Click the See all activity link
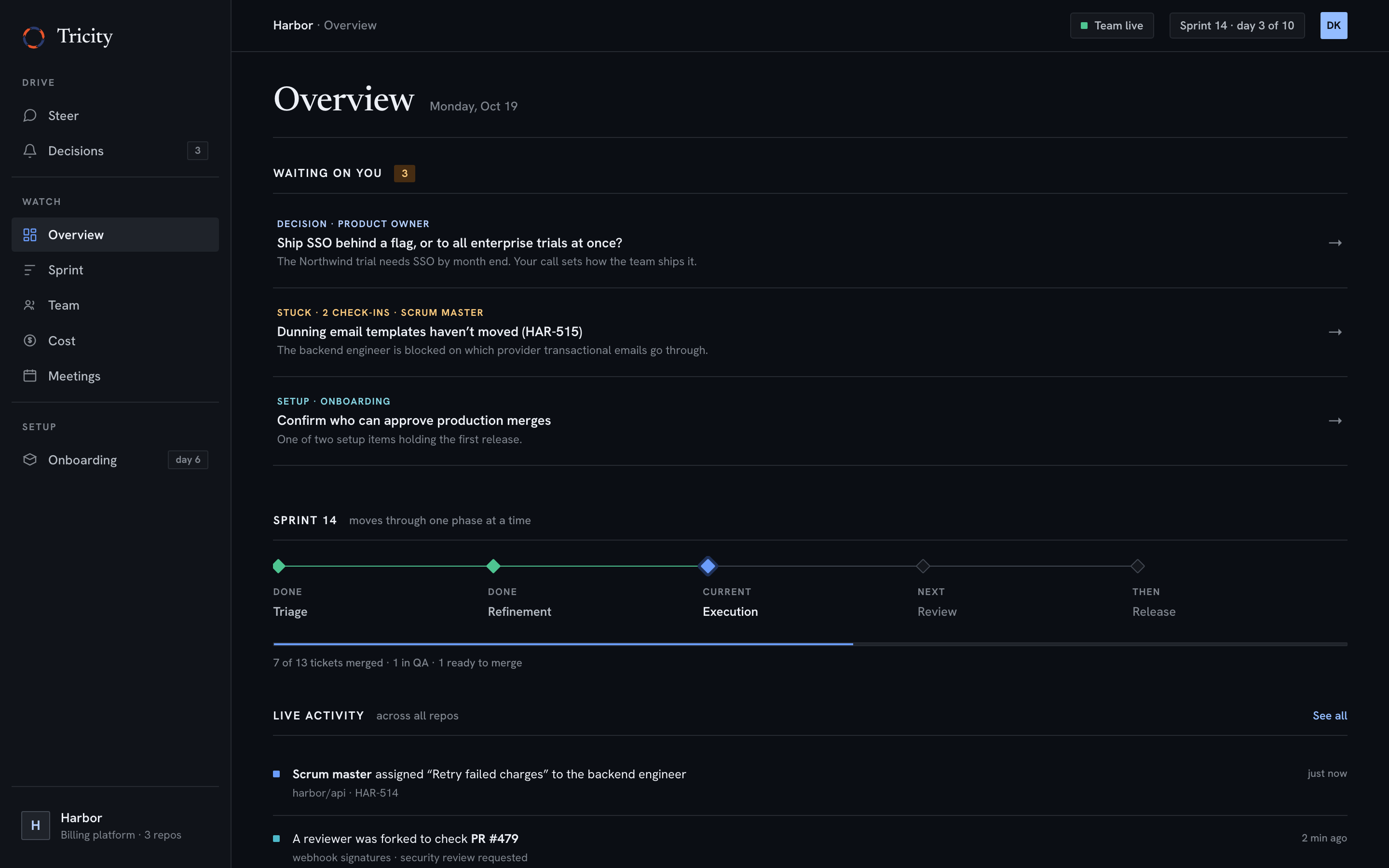Image resolution: width=1389 pixels, height=868 pixels. (1329, 715)
